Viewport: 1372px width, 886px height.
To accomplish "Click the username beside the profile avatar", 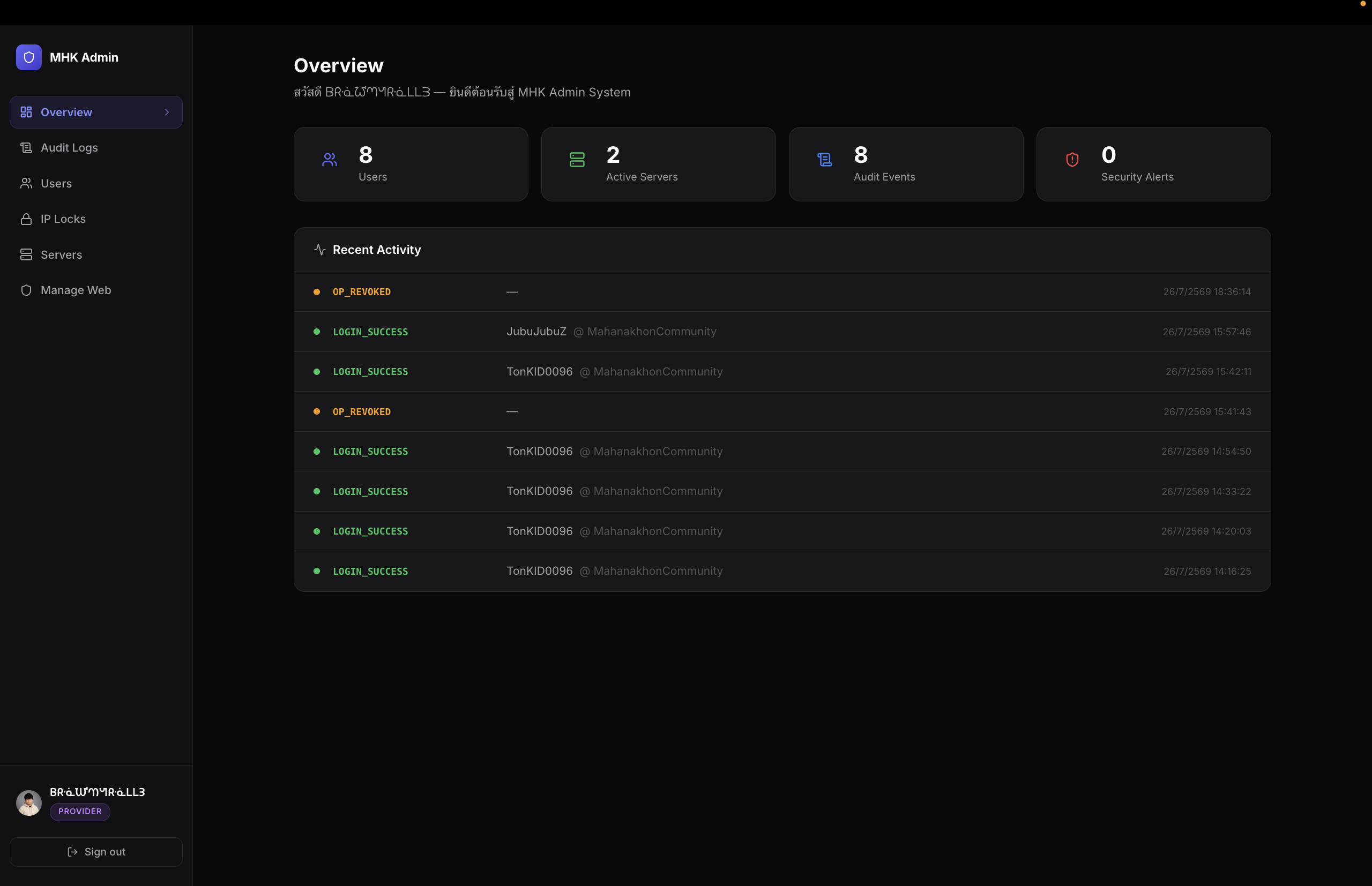I will tap(97, 792).
